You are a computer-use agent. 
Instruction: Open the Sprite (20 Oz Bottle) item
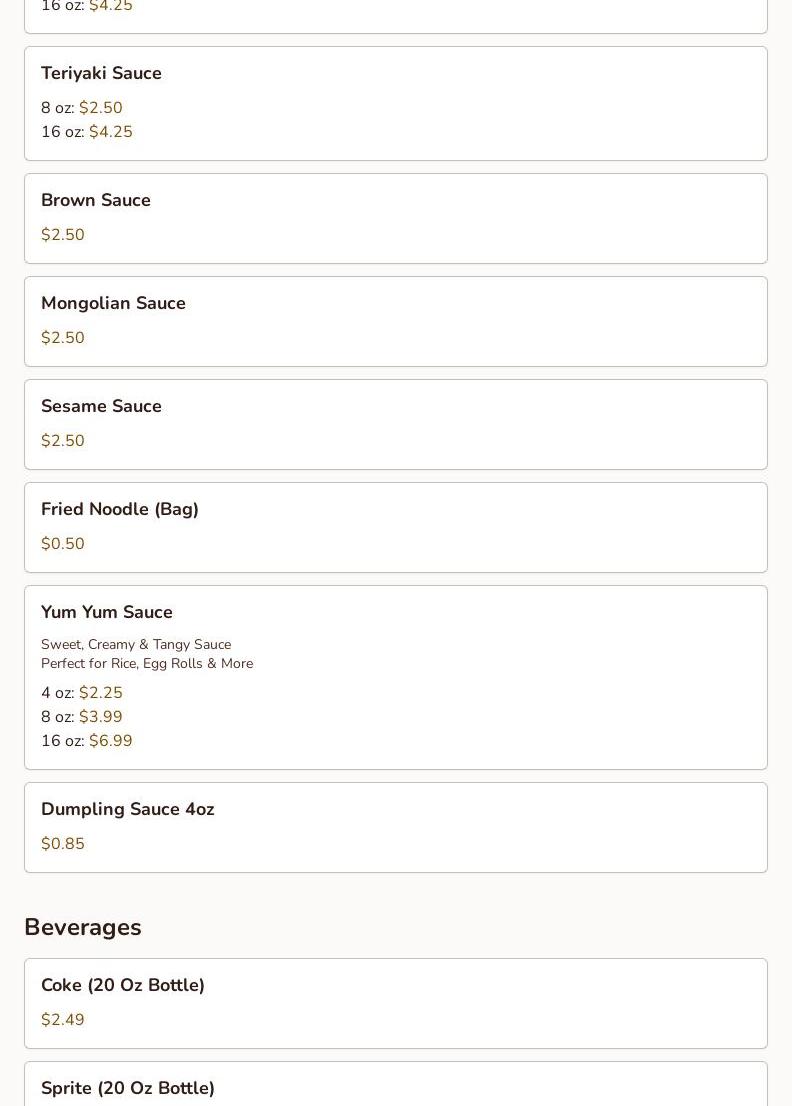396,1083
